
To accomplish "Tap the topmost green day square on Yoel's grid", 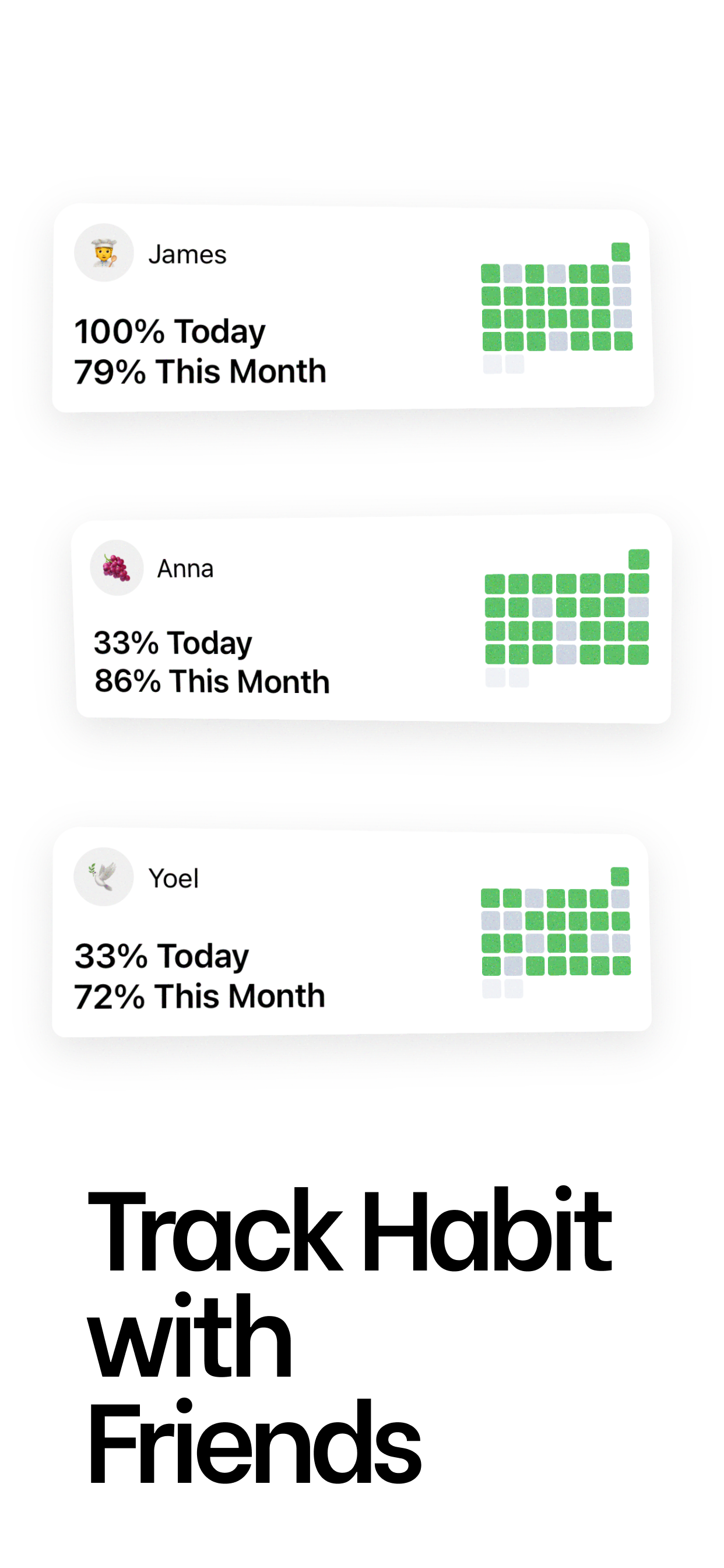I will click(620, 877).
